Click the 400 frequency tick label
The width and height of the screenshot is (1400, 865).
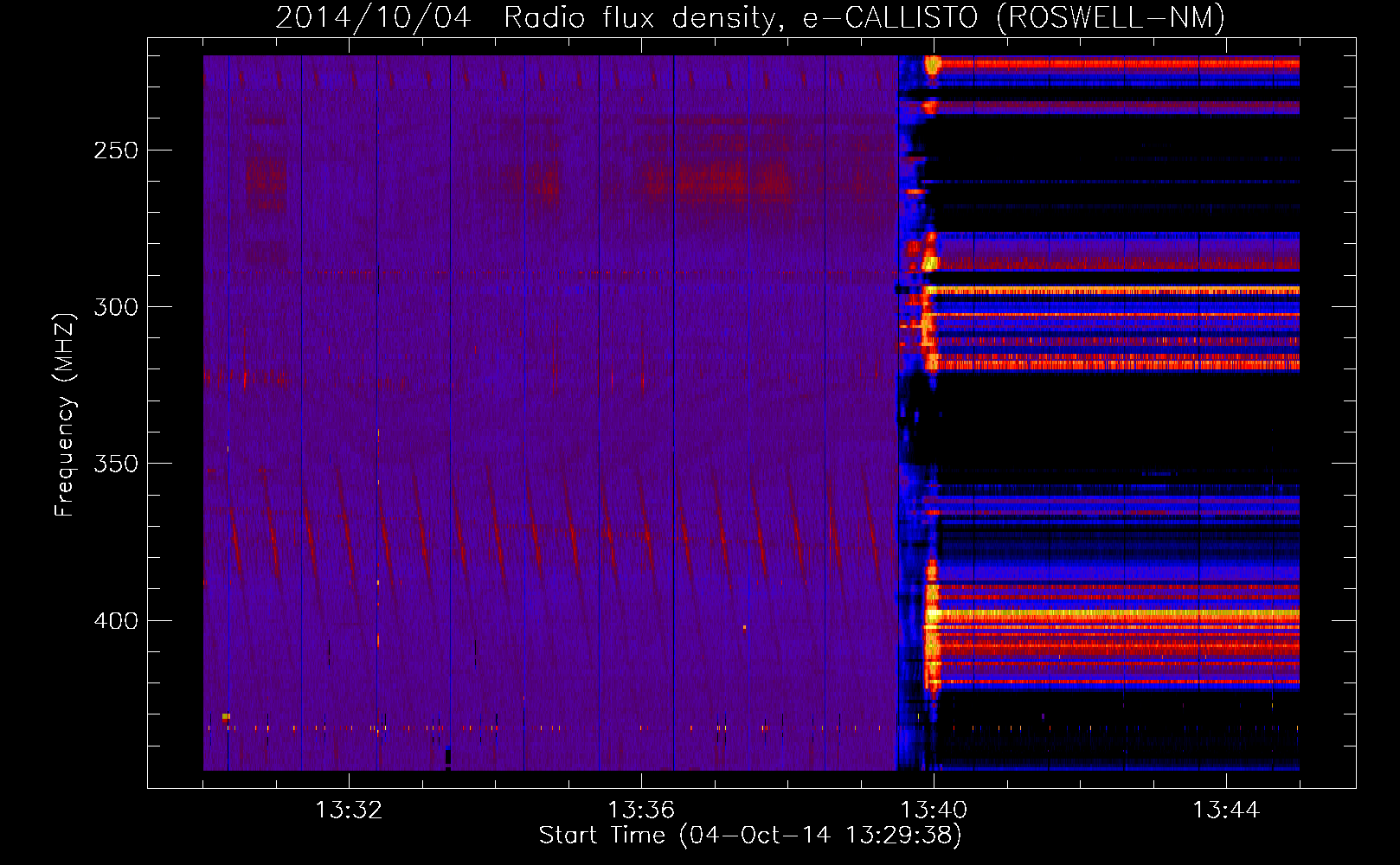pyautogui.click(x=115, y=621)
